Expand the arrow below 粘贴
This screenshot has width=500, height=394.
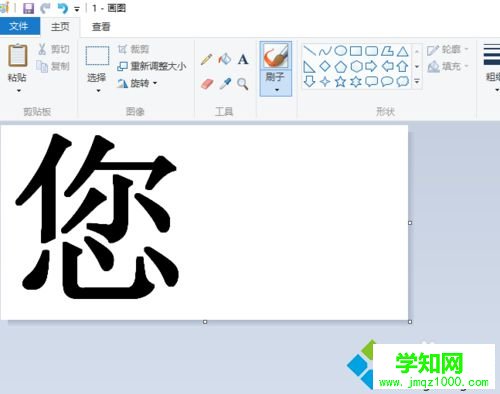tap(19, 90)
